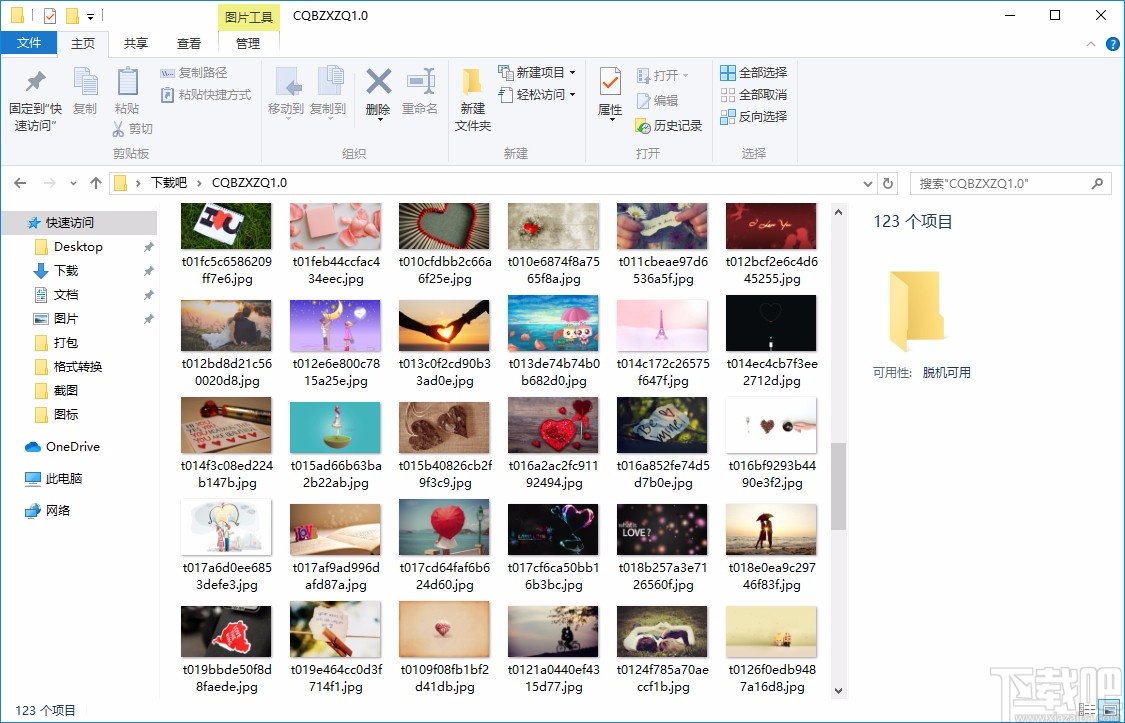Switch to the 查看 (View) tab

point(189,43)
